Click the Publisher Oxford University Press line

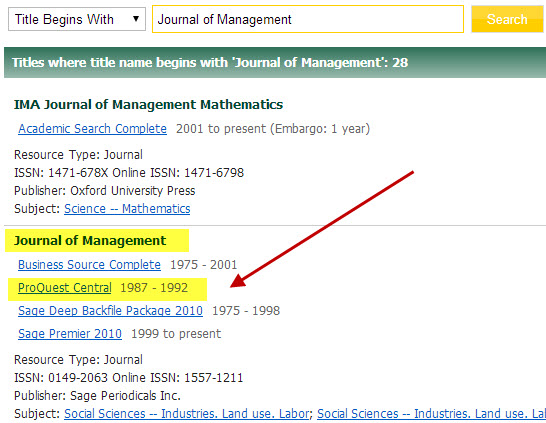(104, 191)
